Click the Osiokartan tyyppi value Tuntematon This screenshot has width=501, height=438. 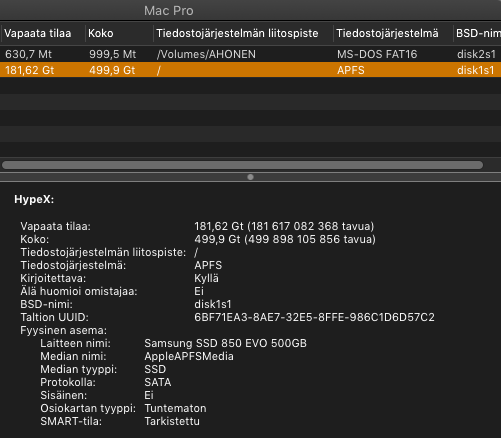coord(175,408)
